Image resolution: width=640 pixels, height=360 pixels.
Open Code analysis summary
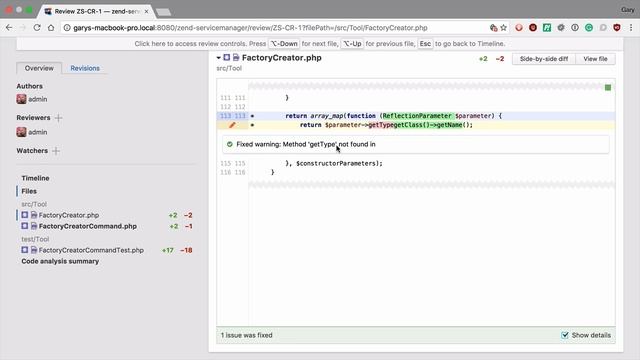pyautogui.click(x=60, y=261)
